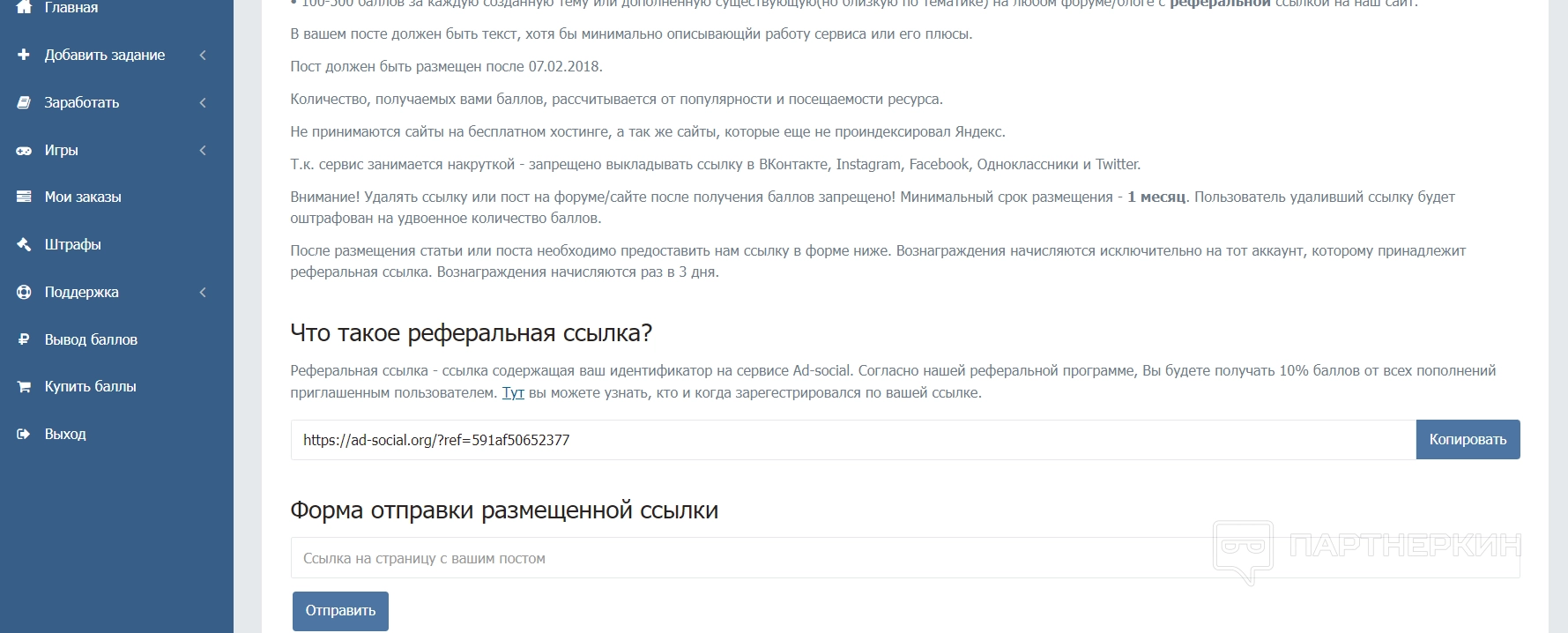Follow the Тут link
The image size is (1568, 633).
click(x=513, y=392)
